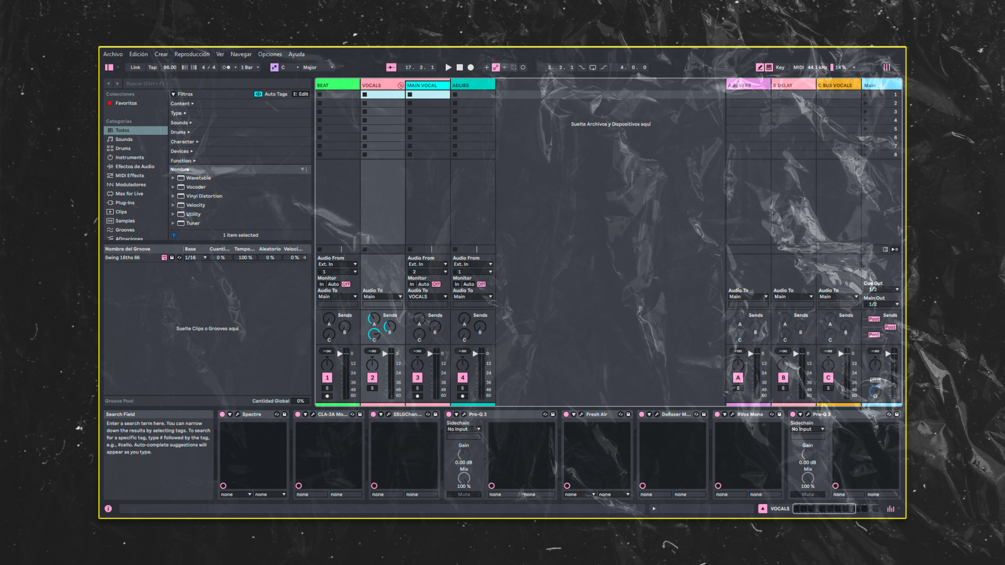The width and height of the screenshot is (1005, 565).
Task: Solo the BEAT track with S button
Action: [327, 388]
